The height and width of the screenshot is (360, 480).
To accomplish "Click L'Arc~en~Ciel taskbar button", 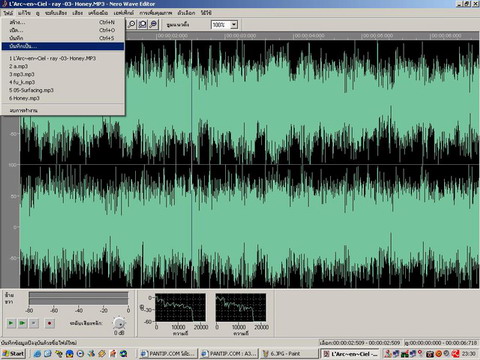I will [349, 354].
